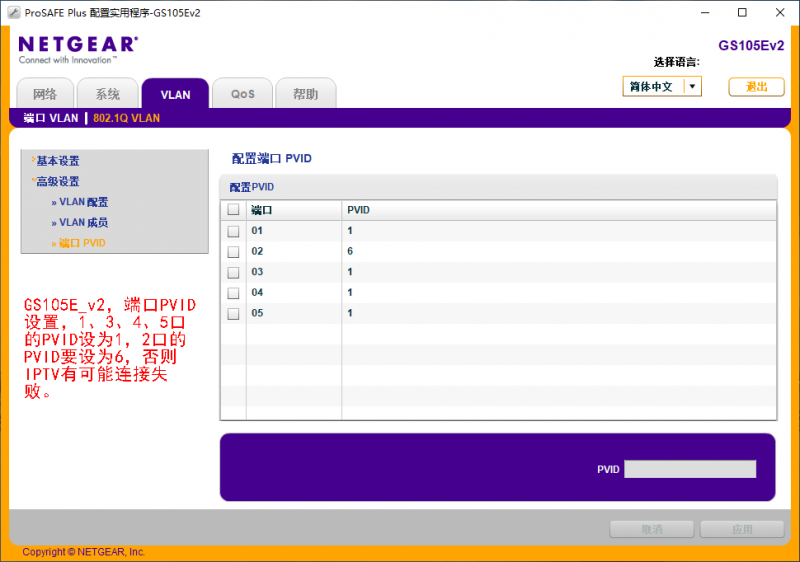Click the 应用 apply button
Image resolution: width=800 pixels, height=562 pixels.
[742, 529]
